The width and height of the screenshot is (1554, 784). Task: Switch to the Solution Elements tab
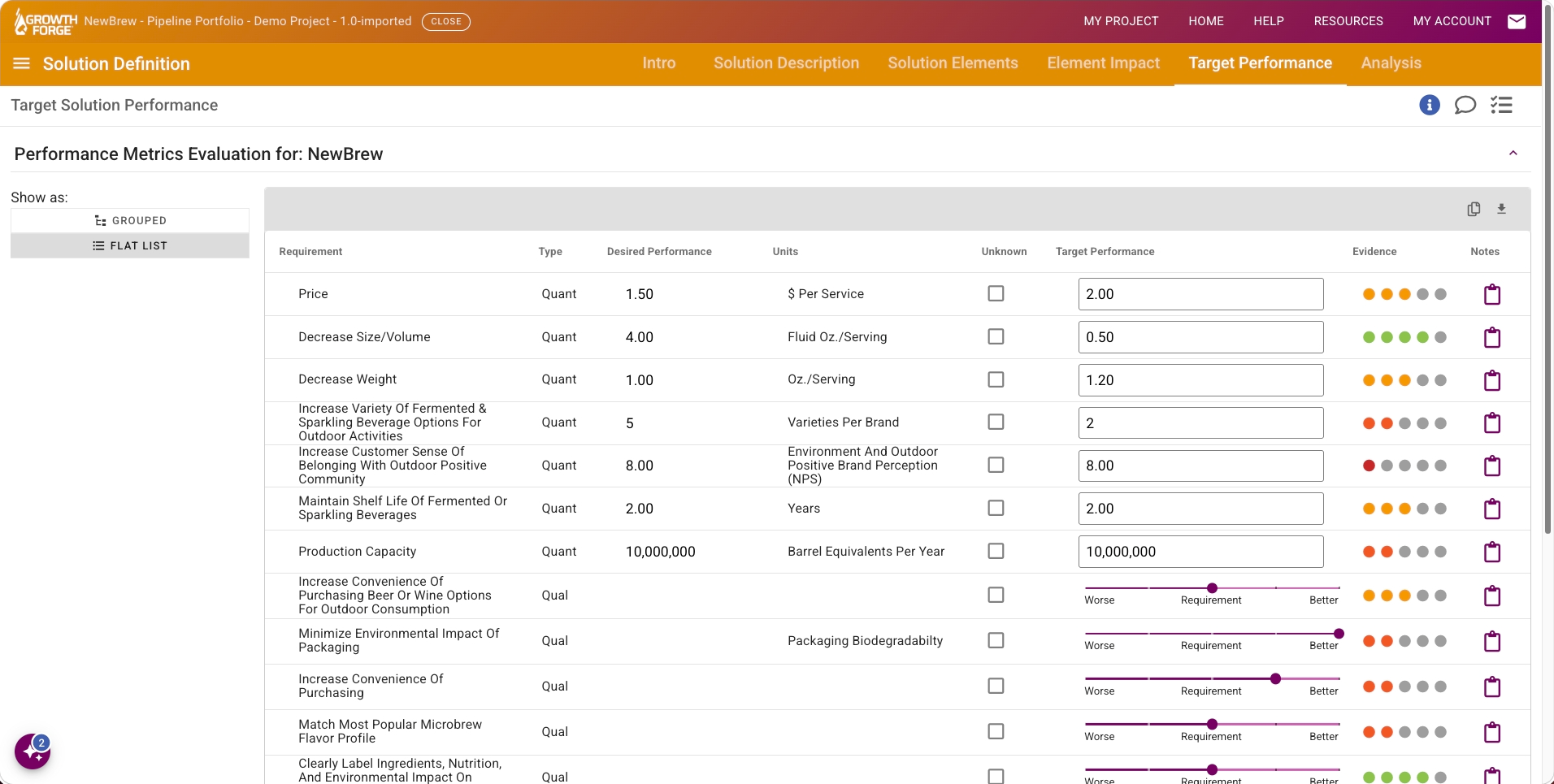pyautogui.click(x=953, y=63)
